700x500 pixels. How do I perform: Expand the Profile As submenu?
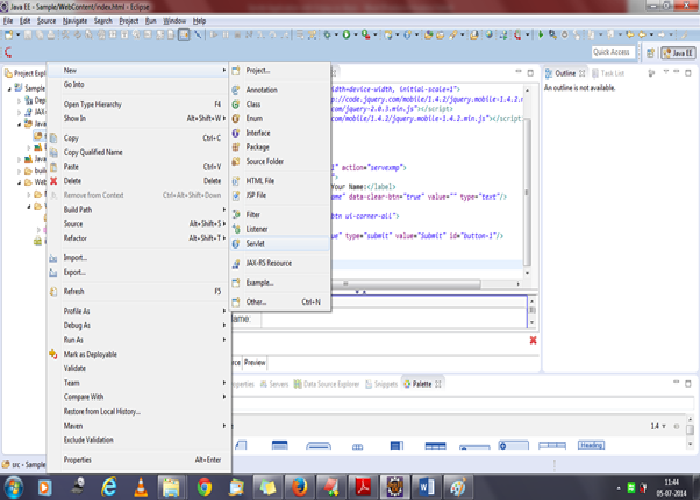tap(139, 311)
